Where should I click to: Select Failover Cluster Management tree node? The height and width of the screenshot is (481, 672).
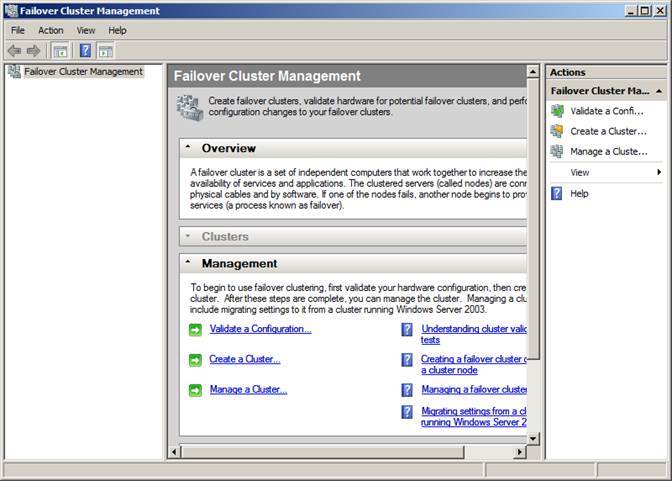(x=83, y=72)
